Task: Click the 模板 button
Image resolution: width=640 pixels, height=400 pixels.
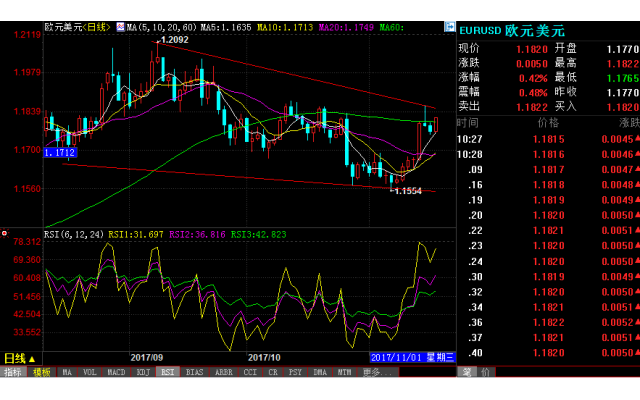Action: 42,372
